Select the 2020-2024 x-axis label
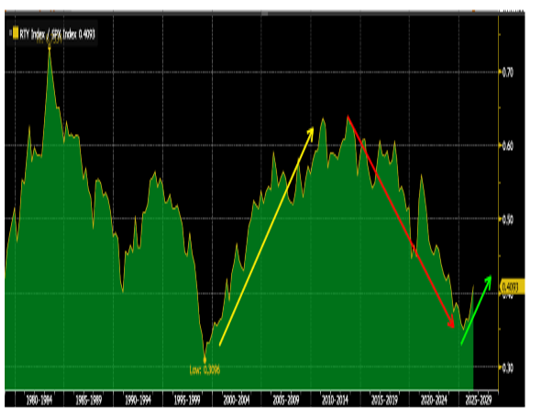The width and height of the screenshot is (533, 417). click(x=434, y=400)
